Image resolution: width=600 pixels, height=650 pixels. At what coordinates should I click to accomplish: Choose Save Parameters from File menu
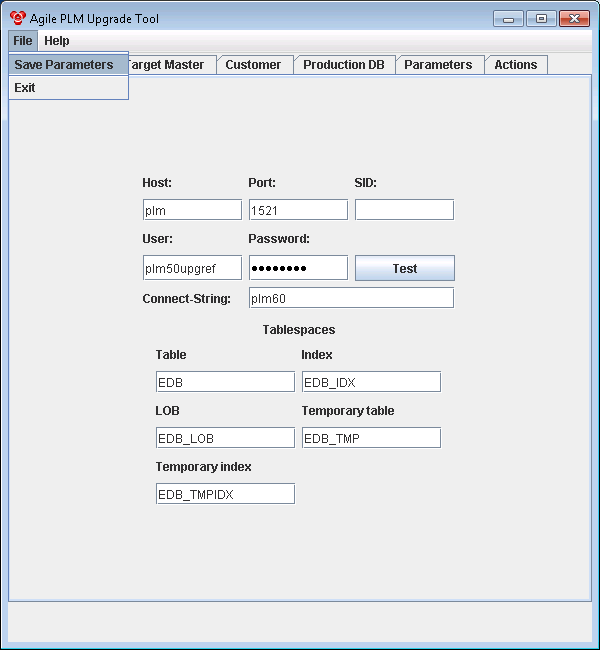(68, 65)
